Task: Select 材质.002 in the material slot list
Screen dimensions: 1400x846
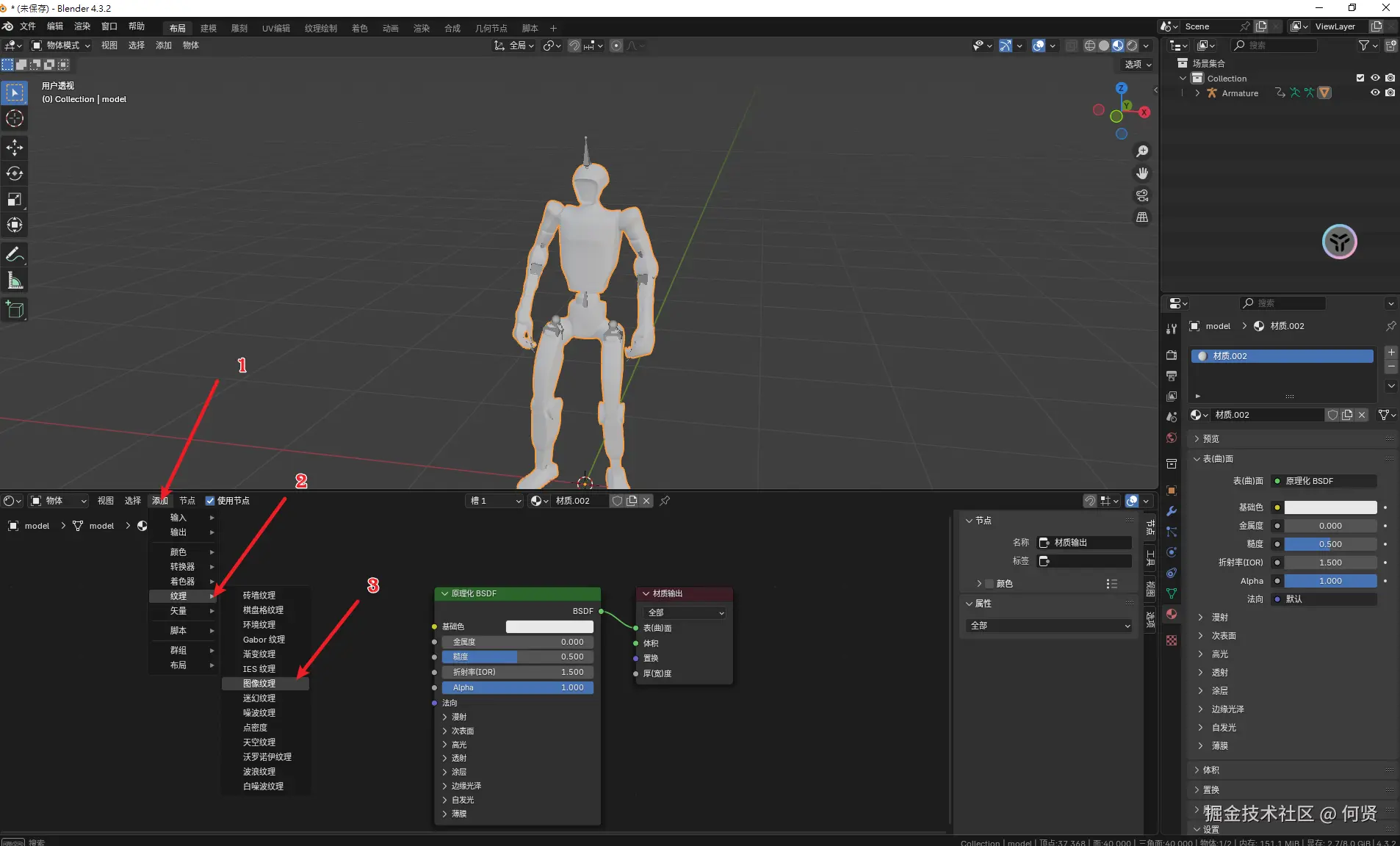Action: point(1281,356)
